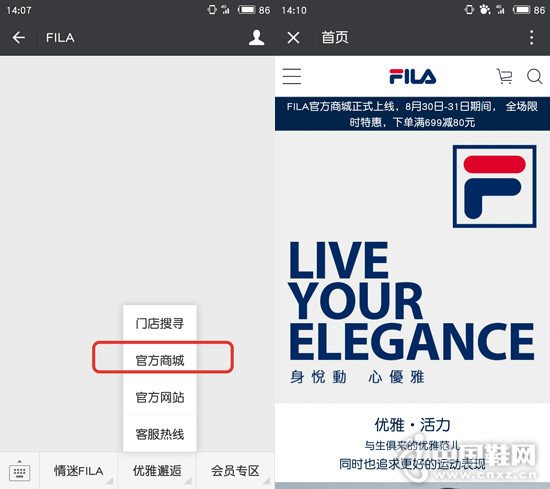The width and height of the screenshot is (550, 489).
Task: Switch to keyboard input icon
Action: (20, 471)
